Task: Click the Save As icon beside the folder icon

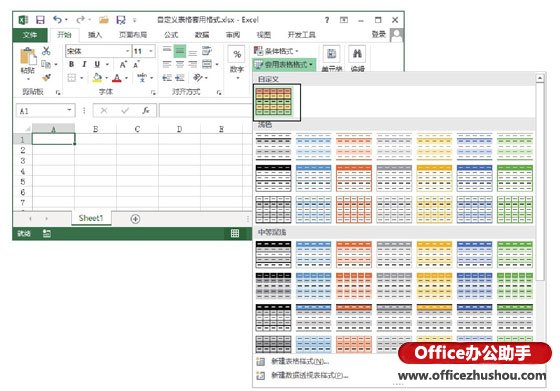Action: [x=121, y=20]
